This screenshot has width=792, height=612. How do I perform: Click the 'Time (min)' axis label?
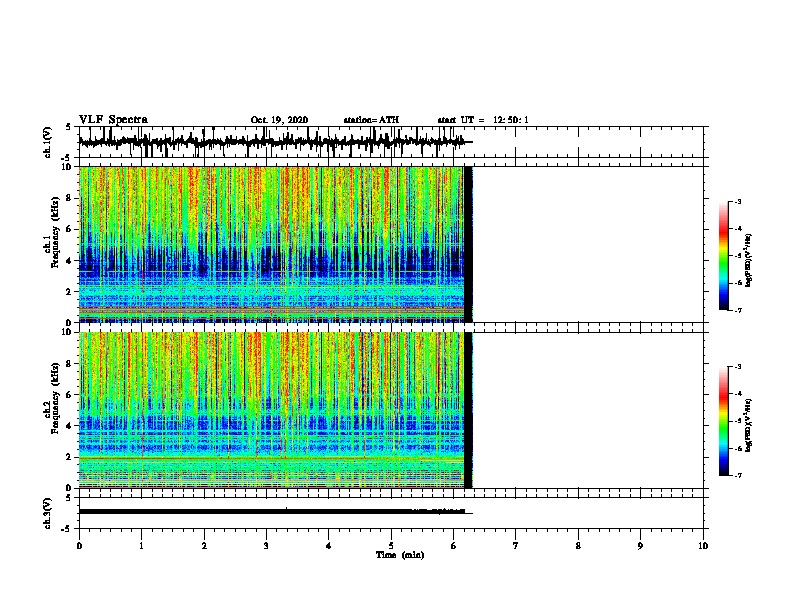coord(400,555)
